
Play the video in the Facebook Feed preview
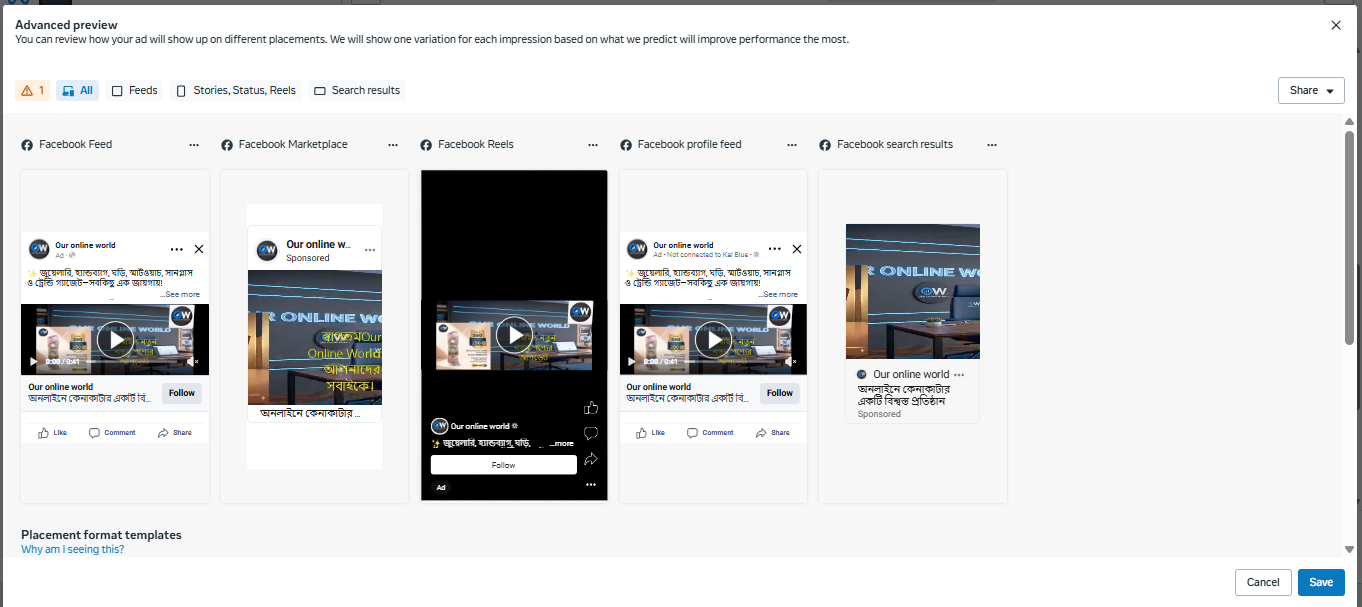tap(115, 340)
